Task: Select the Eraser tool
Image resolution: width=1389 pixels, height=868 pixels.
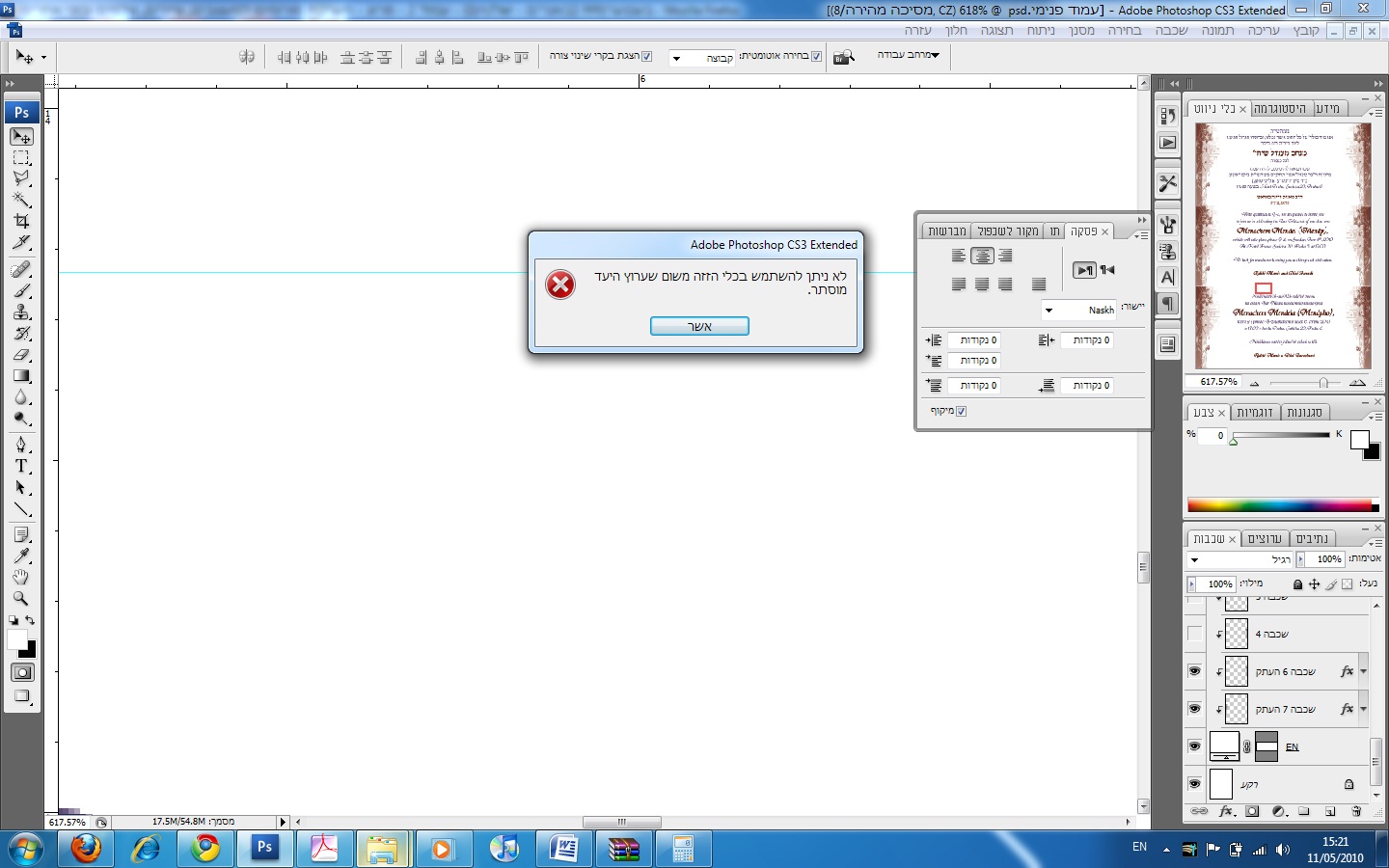Action: click(x=21, y=354)
